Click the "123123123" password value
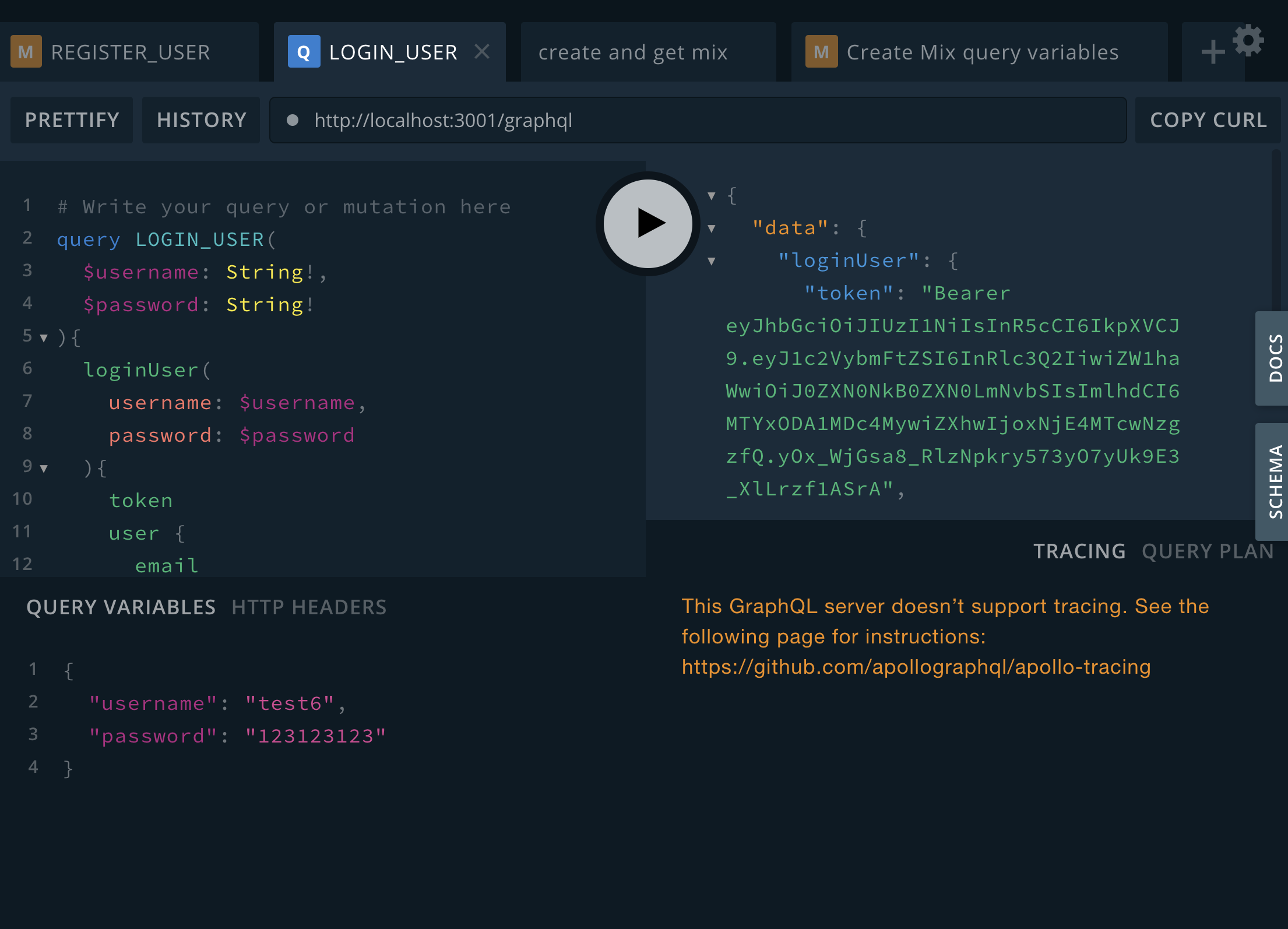Image resolution: width=1288 pixels, height=929 pixels. (x=315, y=736)
